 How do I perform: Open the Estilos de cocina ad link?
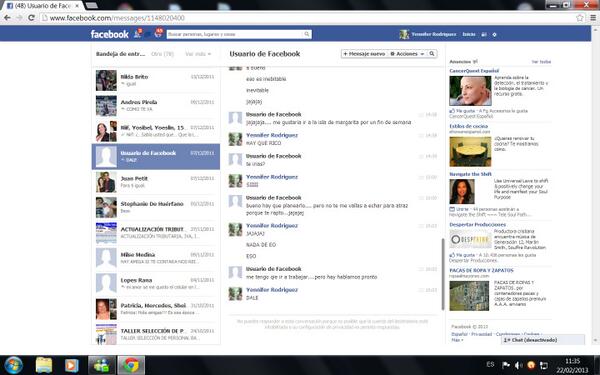(x=468, y=126)
